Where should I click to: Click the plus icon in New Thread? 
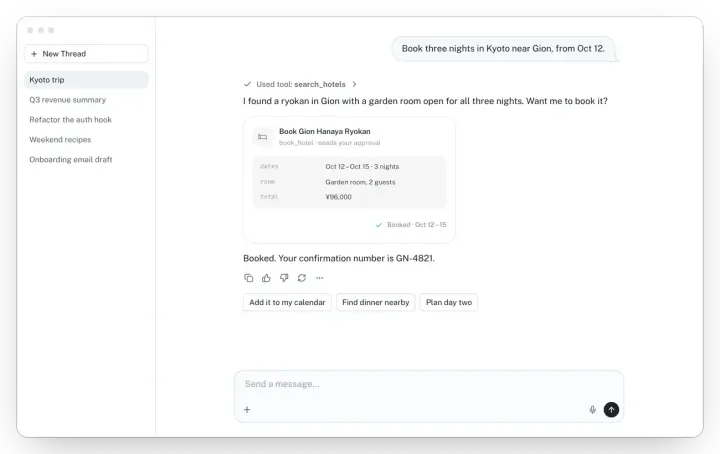pyautogui.click(x=34, y=54)
